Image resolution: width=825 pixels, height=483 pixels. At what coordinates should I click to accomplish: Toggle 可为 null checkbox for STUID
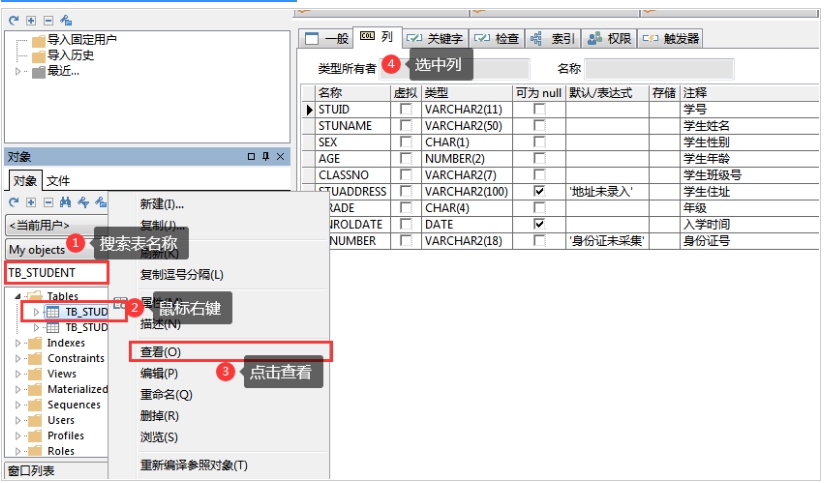pos(539,109)
